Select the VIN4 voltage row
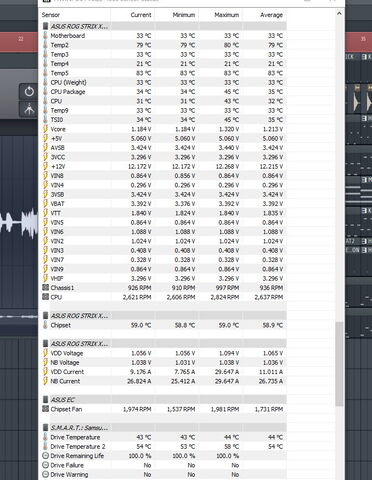Viewport: 372px width, 480px height. click(164, 185)
